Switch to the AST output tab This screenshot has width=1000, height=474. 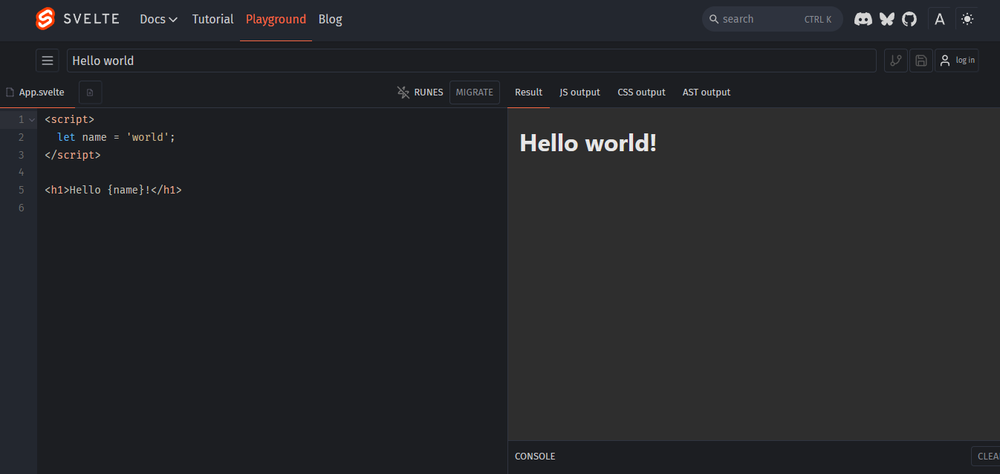pos(706,93)
